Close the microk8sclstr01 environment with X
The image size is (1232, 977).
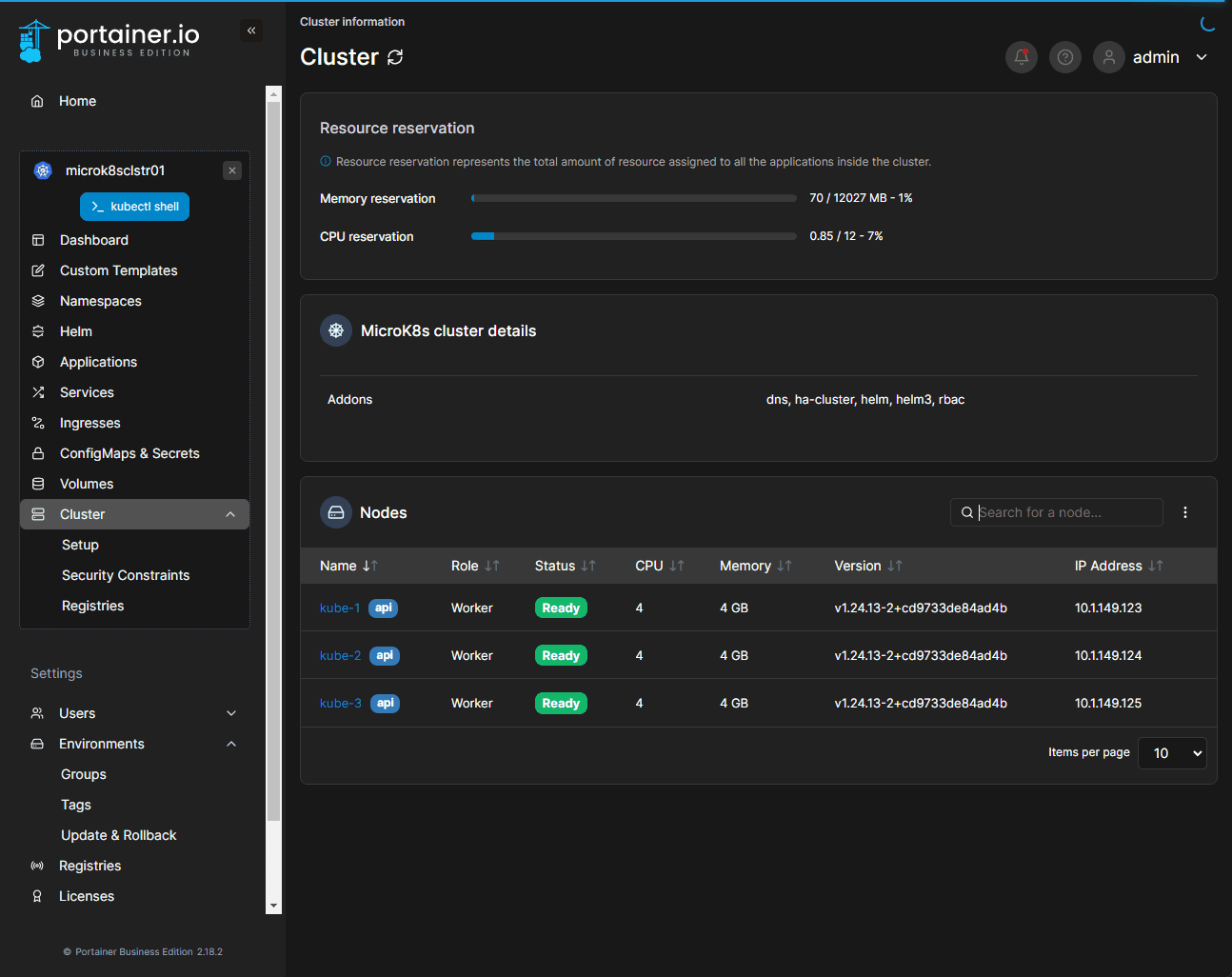pyautogui.click(x=232, y=170)
